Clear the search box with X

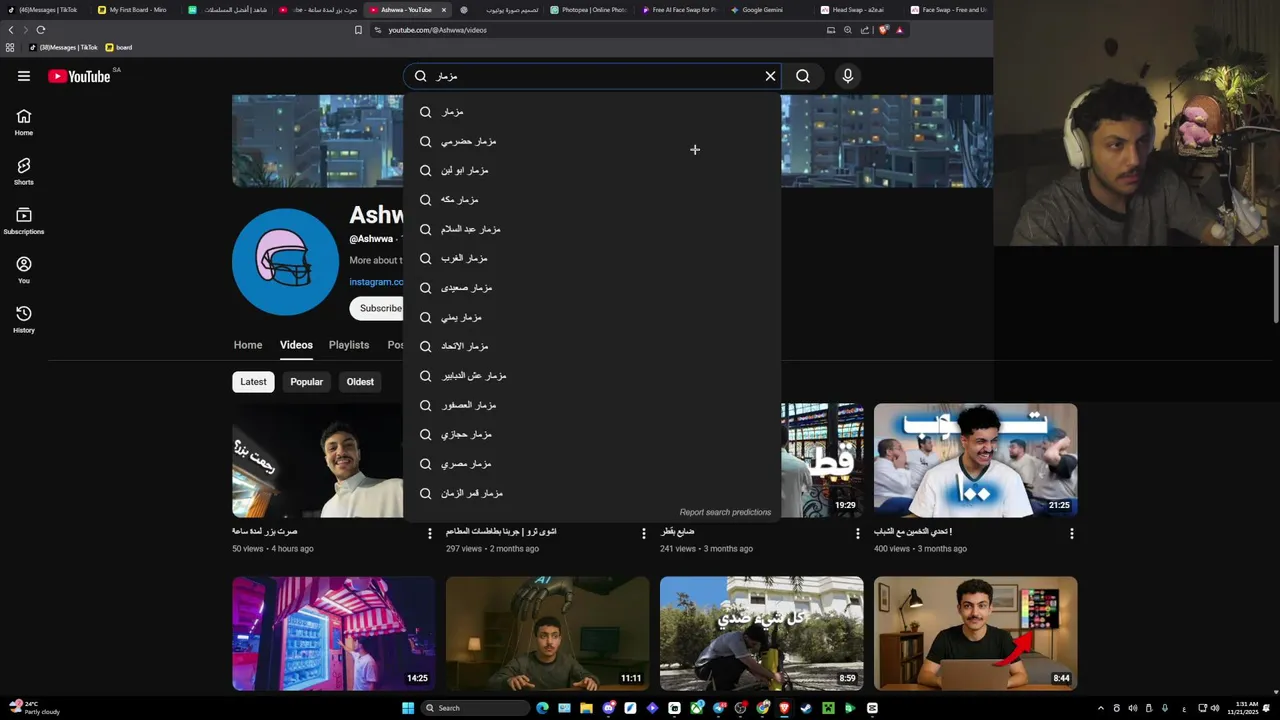[770, 76]
